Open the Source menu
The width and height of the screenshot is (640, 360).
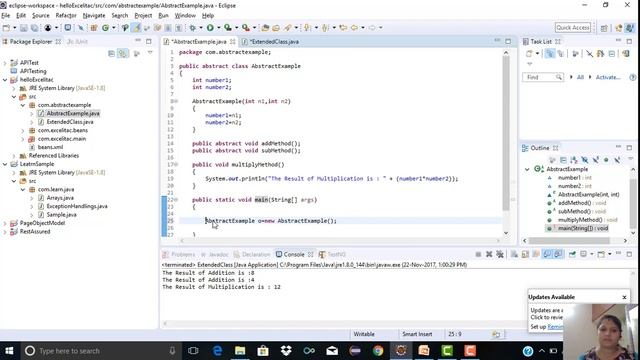click(x=40, y=16)
